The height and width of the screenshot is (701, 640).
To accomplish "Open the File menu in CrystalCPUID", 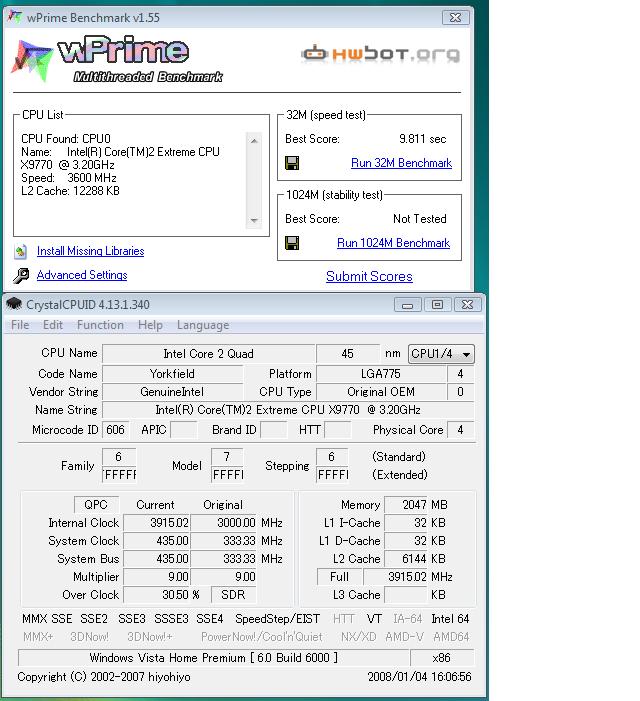I will pyautogui.click(x=20, y=325).
